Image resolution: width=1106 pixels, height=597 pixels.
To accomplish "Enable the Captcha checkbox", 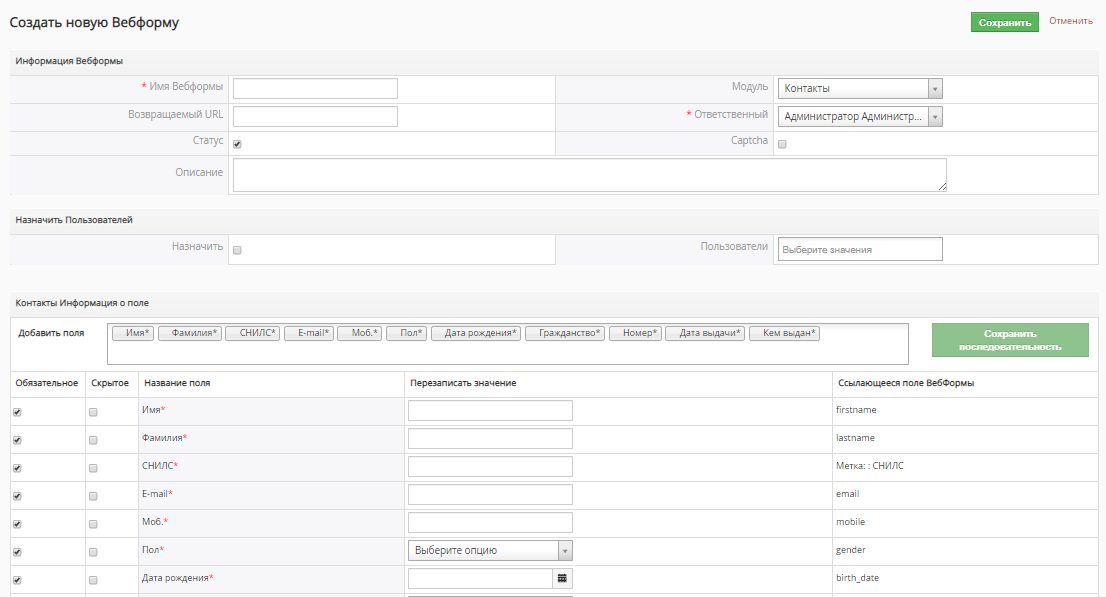I will coord(782,144).
